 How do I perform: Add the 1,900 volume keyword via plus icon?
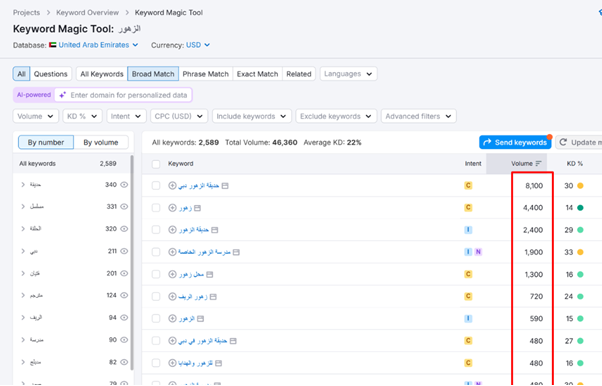click(172, 252)
